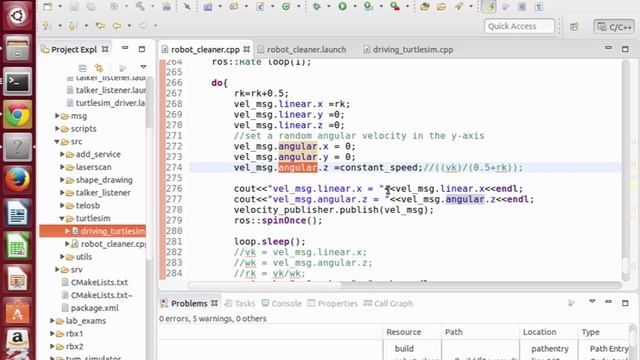Screen dimensions: 640x360
Task: Click the Build hammer icon in toolbar
Action: [140, 6]
